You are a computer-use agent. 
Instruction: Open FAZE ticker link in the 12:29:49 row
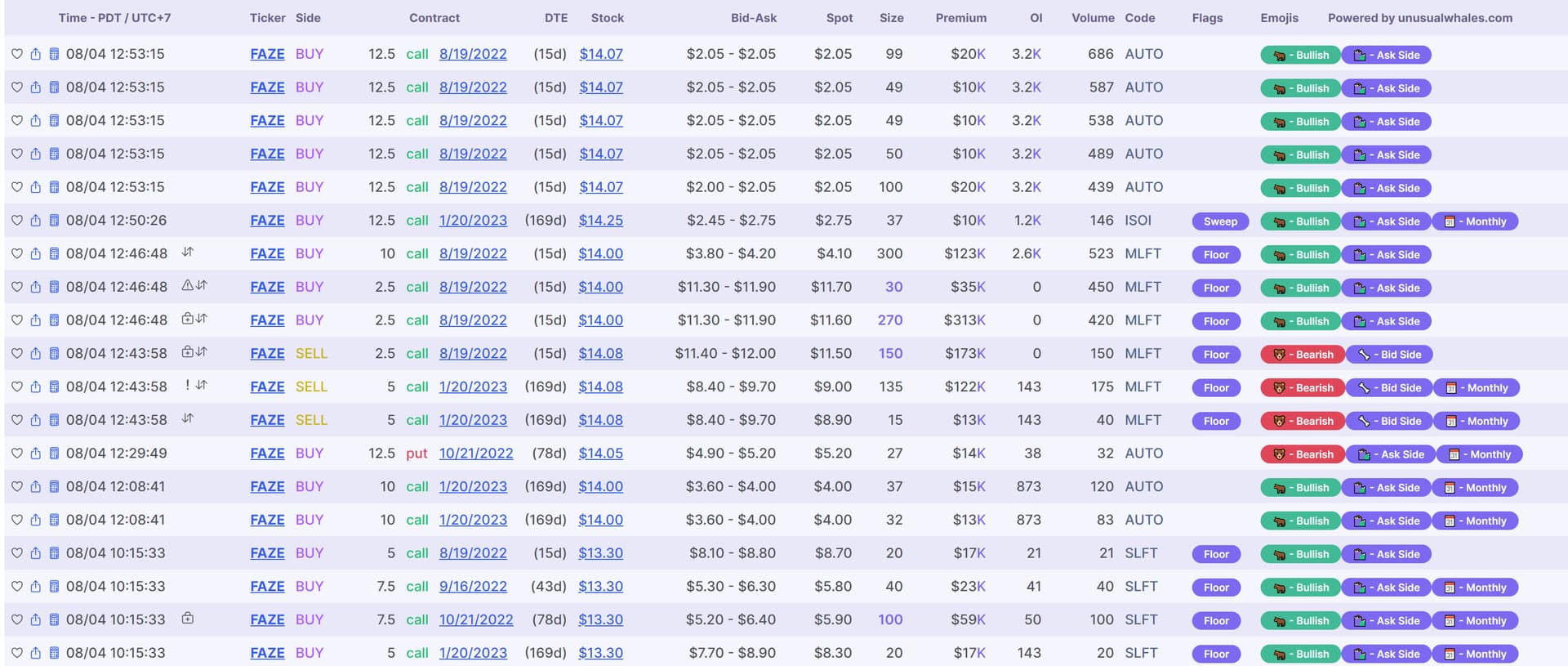(x=268, y=454)
